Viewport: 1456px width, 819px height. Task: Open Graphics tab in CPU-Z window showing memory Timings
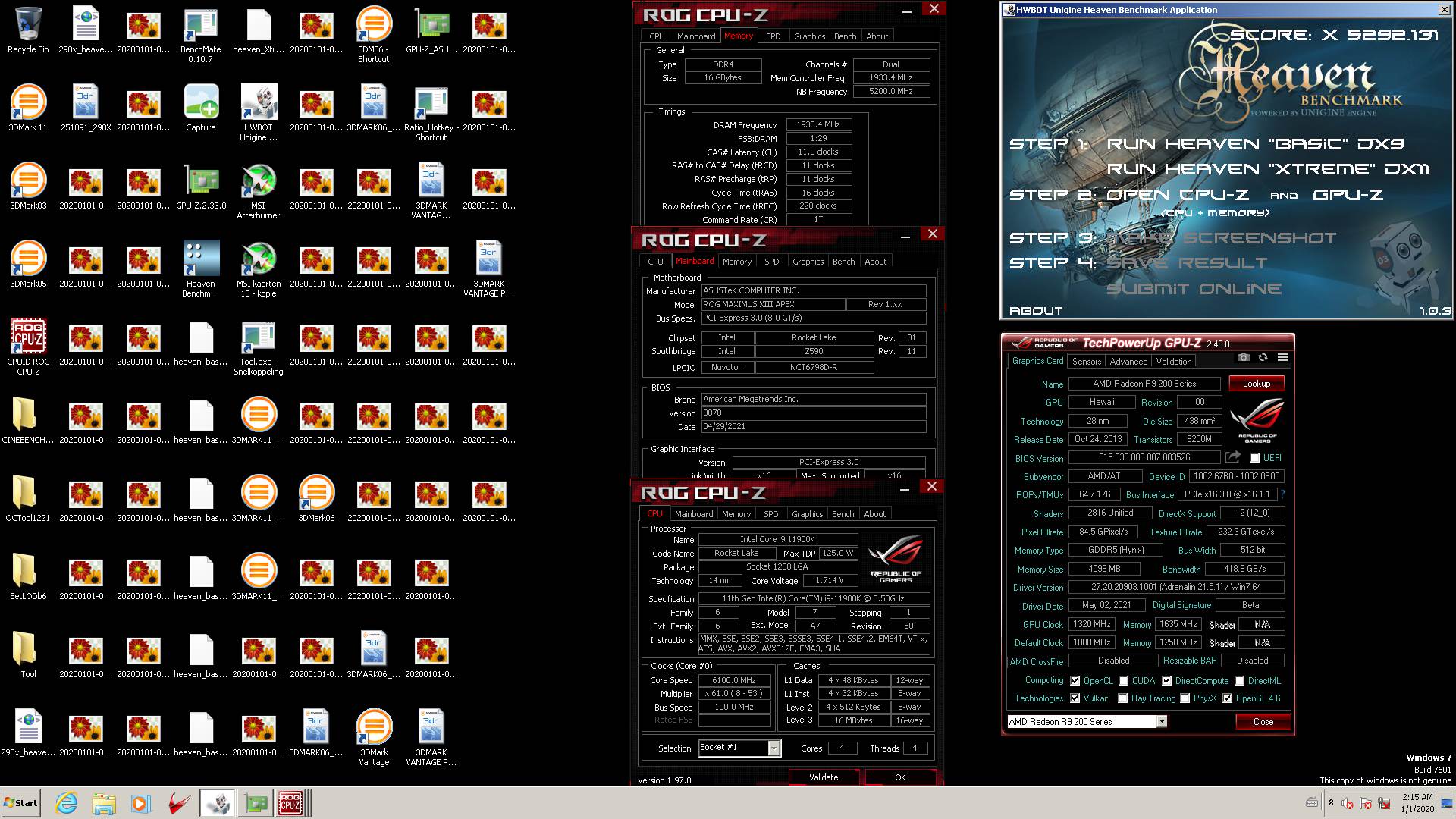tap(809, 36)
